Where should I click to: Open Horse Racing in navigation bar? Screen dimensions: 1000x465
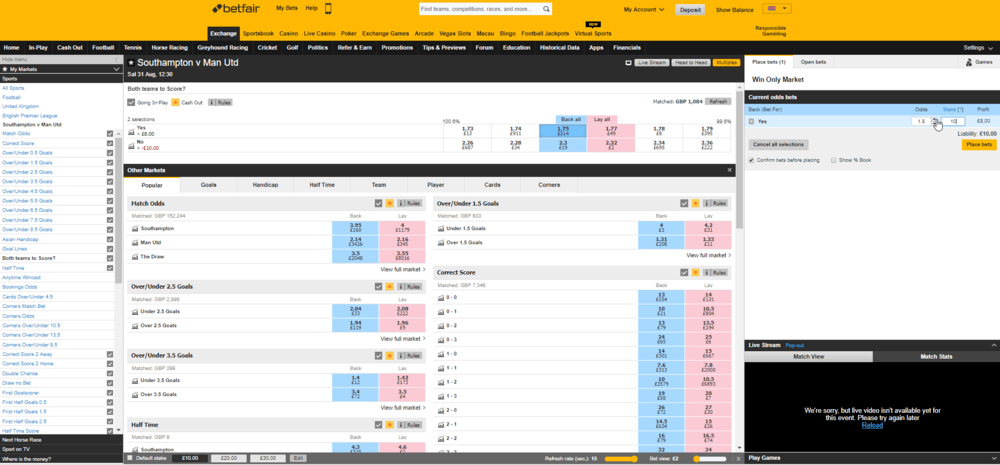click(x=170, y=47)
